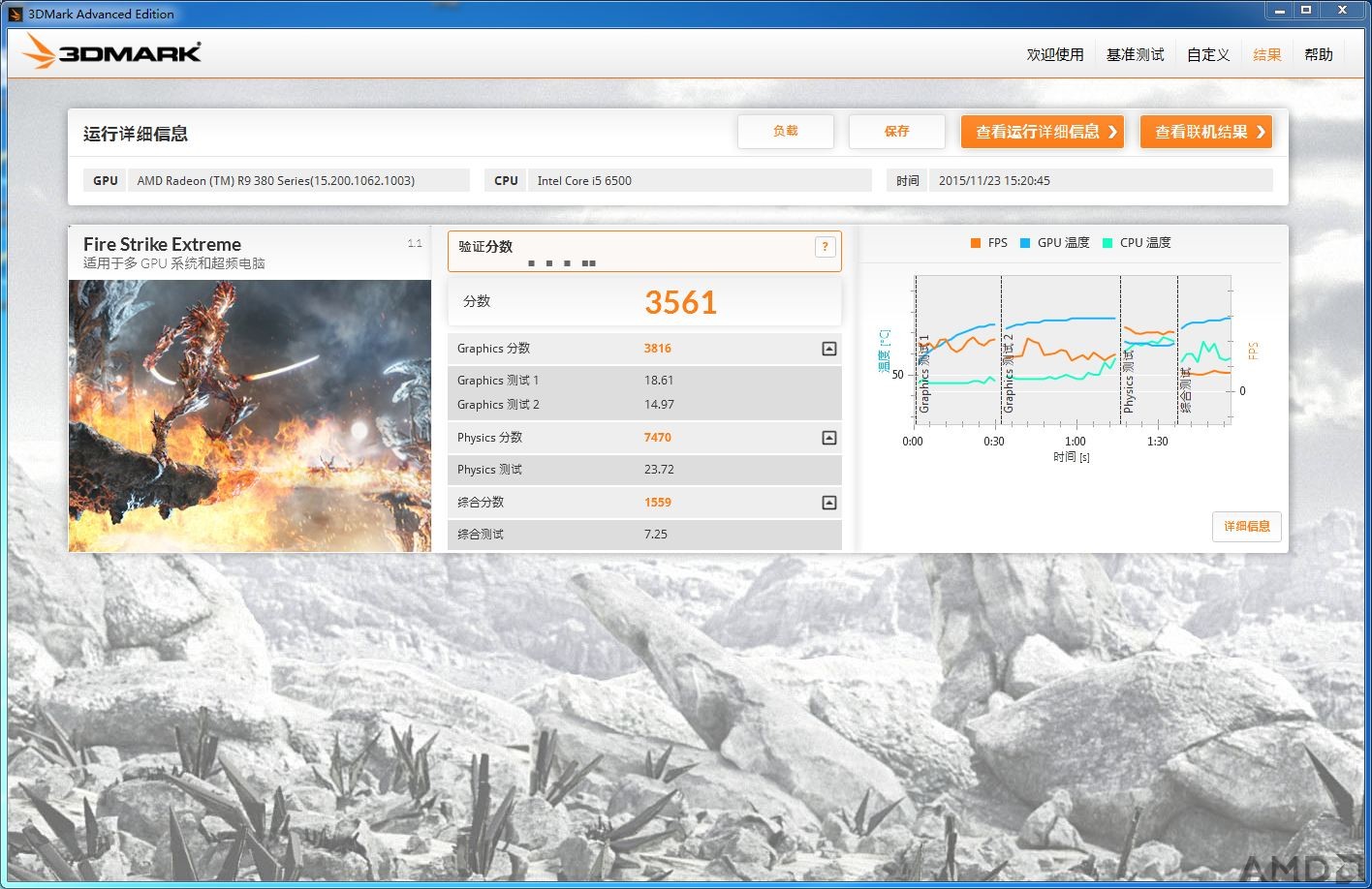1372x889 pixels.
Task: Open the 自定义 tab
Action: [1208, 55]
